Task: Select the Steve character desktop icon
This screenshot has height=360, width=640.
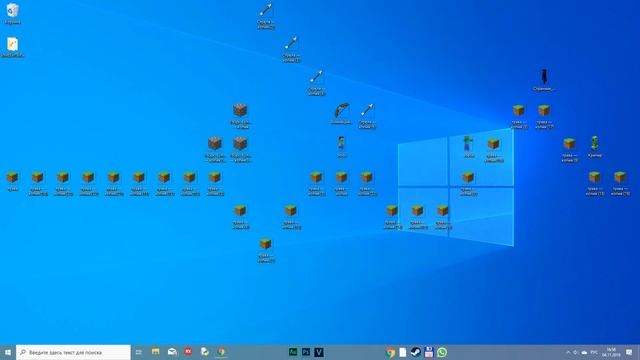Action: (342, 147)
